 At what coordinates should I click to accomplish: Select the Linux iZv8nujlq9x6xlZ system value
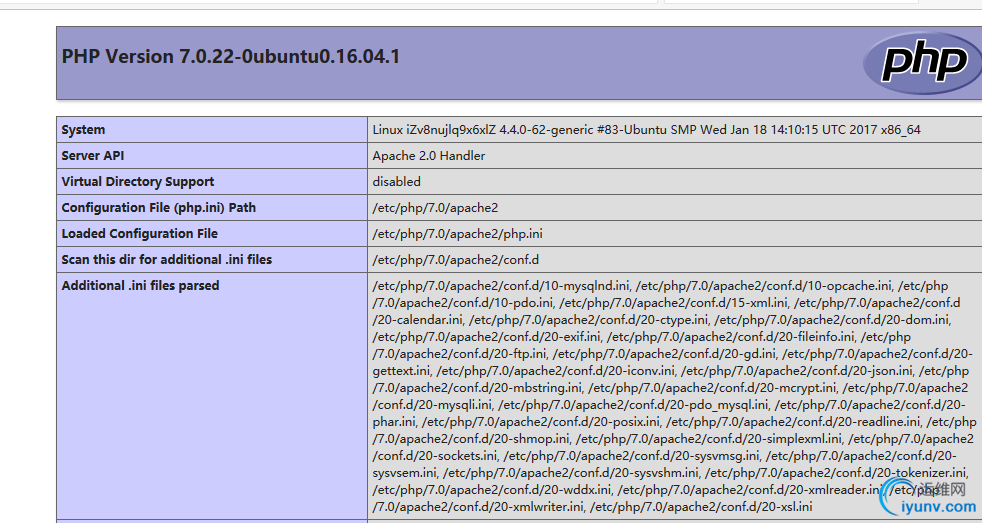point(646,130)
